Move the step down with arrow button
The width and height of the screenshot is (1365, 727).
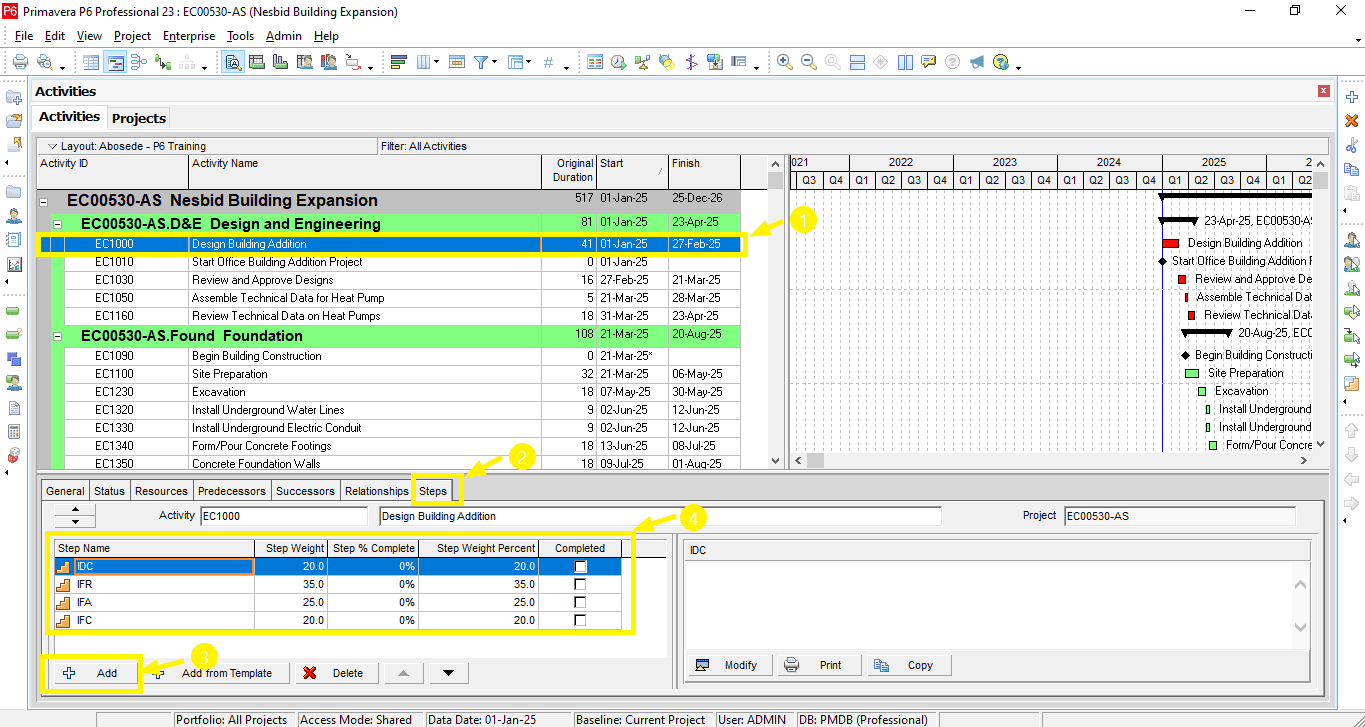[x=449, y=673]
